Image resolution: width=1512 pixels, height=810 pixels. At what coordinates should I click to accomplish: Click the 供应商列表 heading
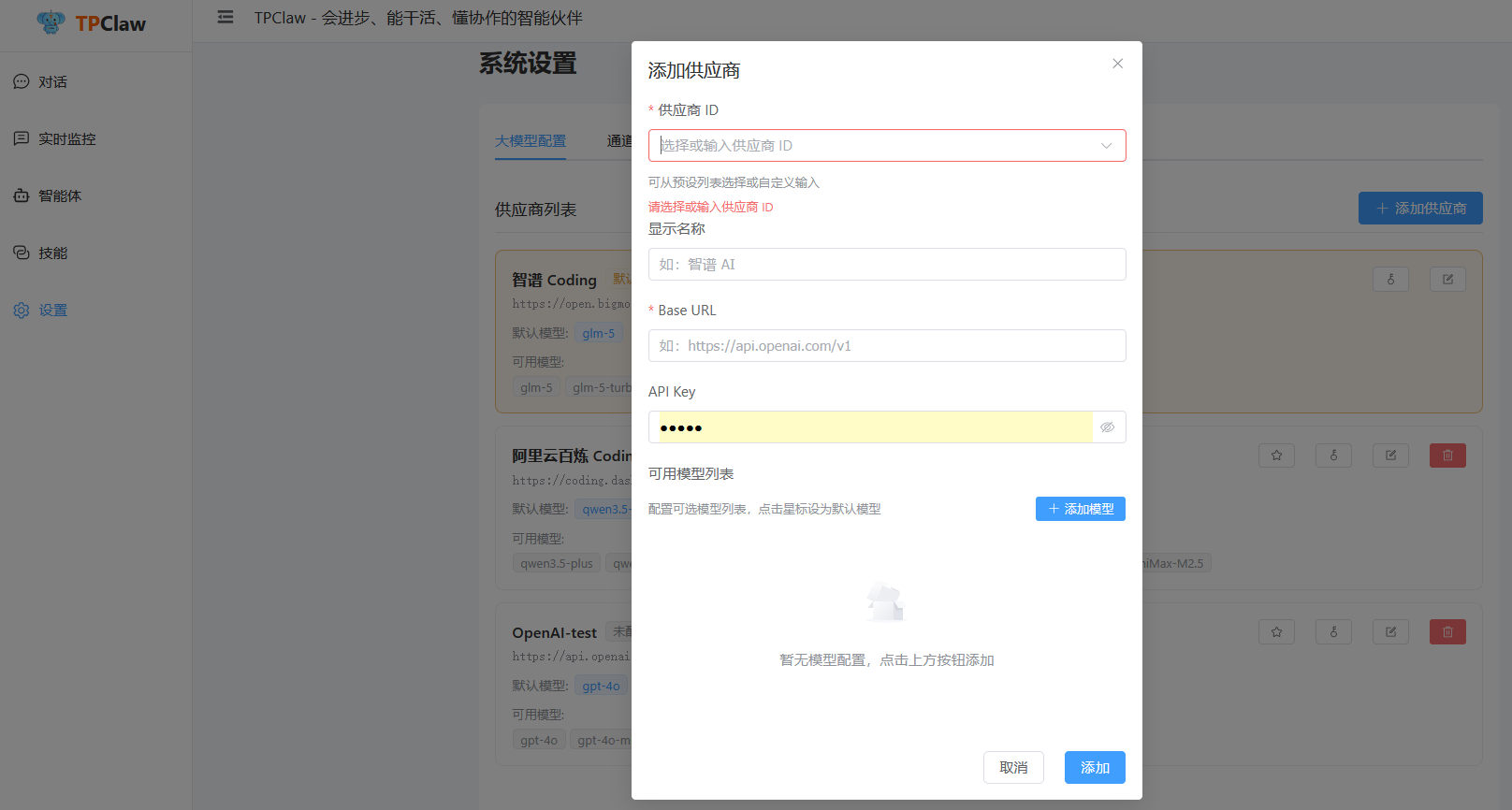[535, 210]
